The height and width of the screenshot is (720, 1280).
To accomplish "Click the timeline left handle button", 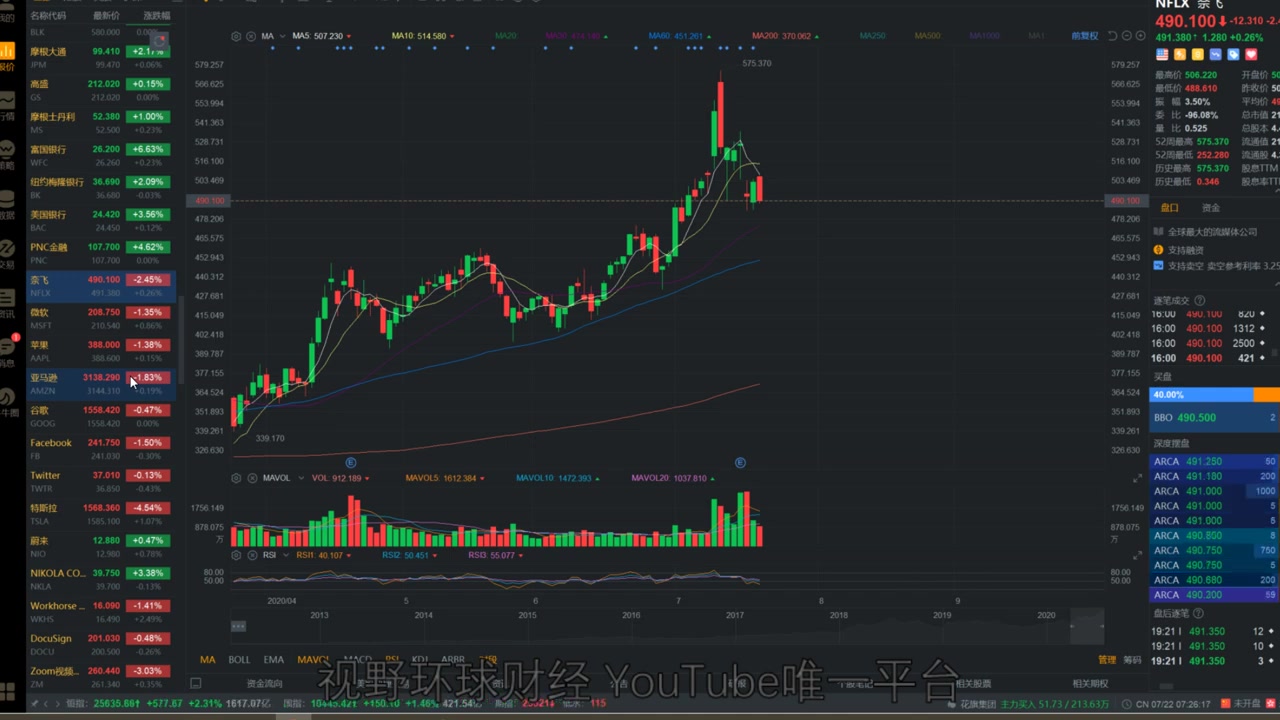I will click(x=238, y=626).
